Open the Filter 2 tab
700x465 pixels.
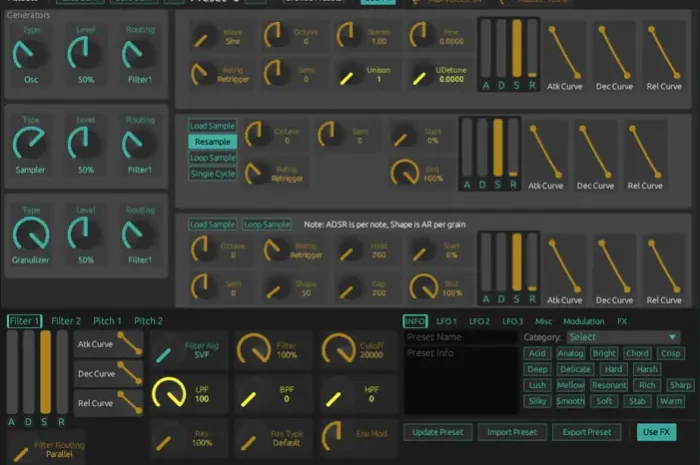[66, 321]
